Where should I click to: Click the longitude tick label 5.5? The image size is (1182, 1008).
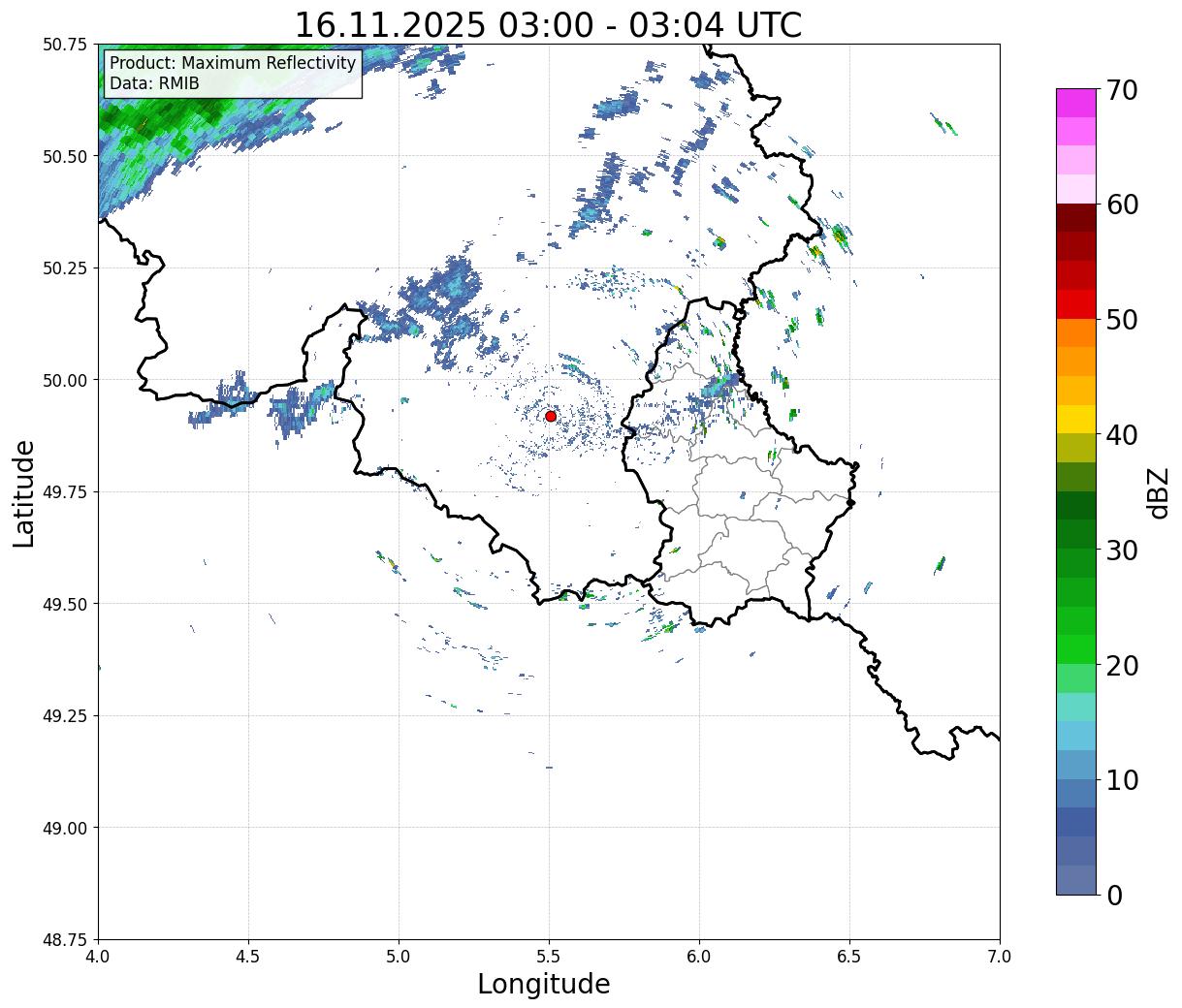[549, 956]
